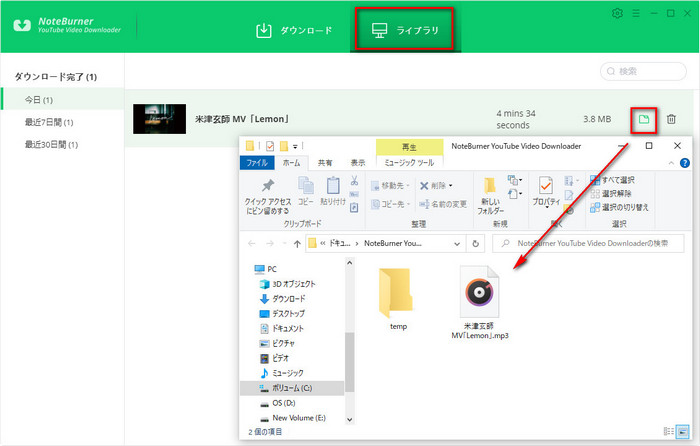Delete the Lemon track with trash icon
The image size is (700, 446).
[671, 119]
